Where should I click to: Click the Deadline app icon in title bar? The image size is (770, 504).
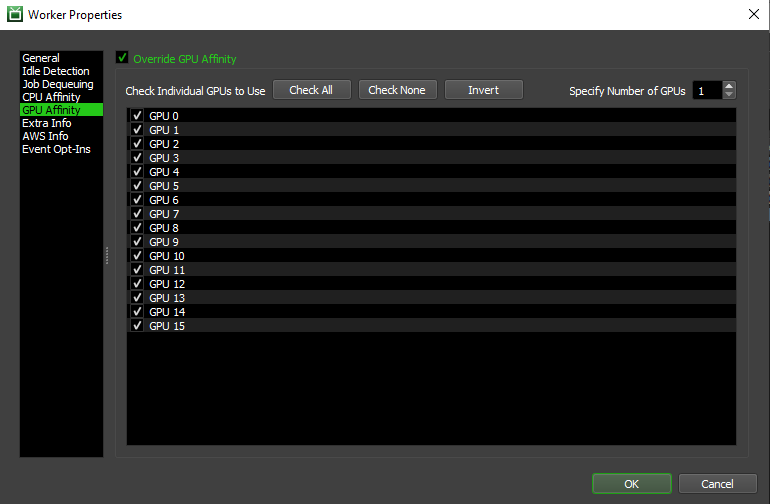pos(14,15)
